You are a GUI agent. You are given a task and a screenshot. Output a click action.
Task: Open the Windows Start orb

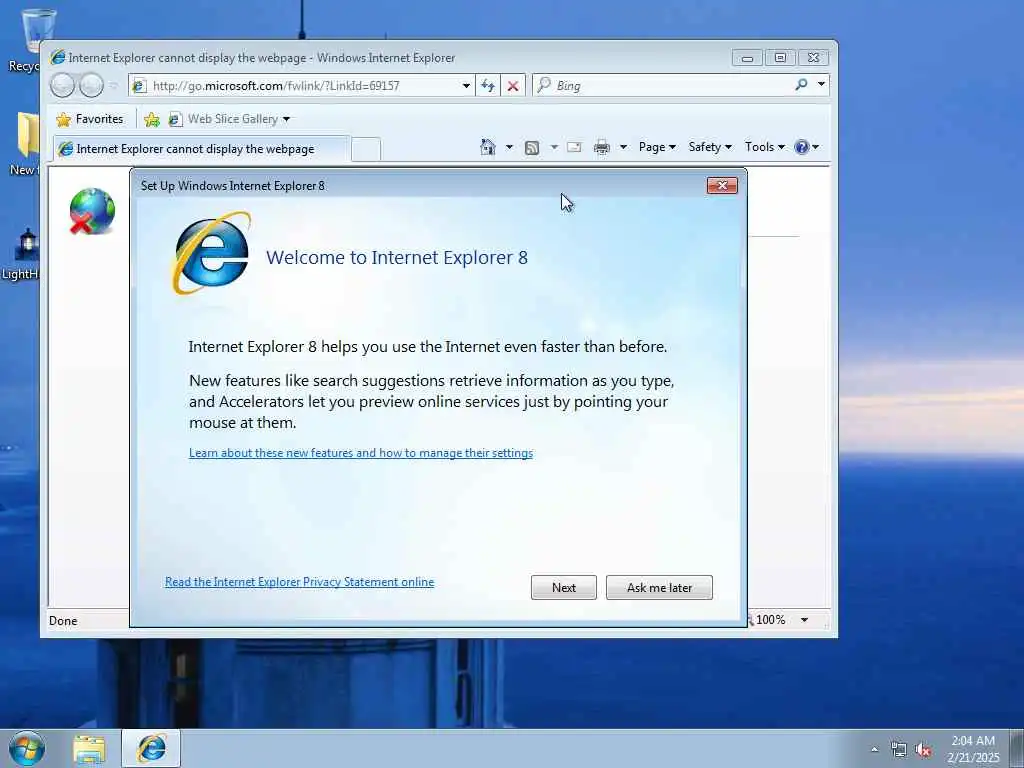tap(27, 748)
